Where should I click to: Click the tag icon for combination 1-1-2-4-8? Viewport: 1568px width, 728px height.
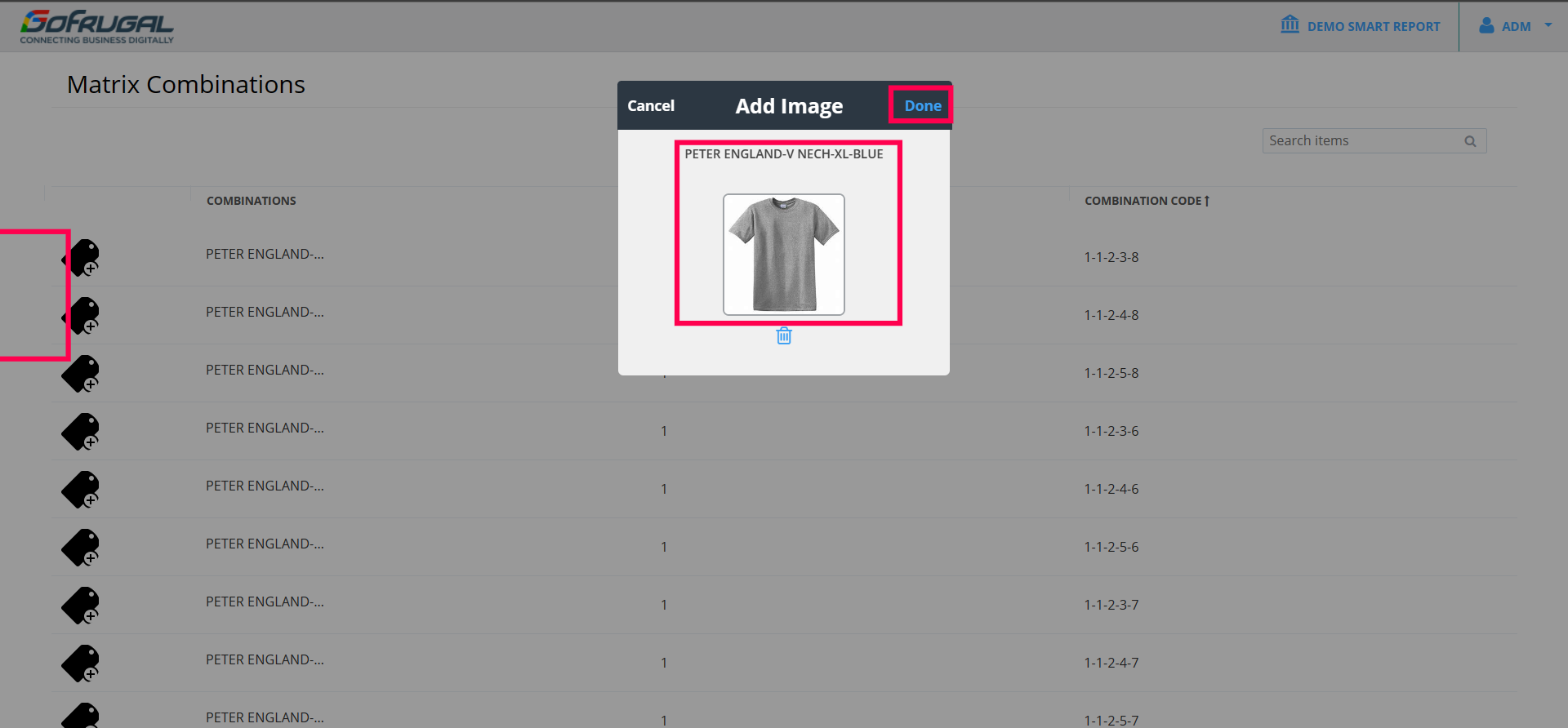coord(81,316)
